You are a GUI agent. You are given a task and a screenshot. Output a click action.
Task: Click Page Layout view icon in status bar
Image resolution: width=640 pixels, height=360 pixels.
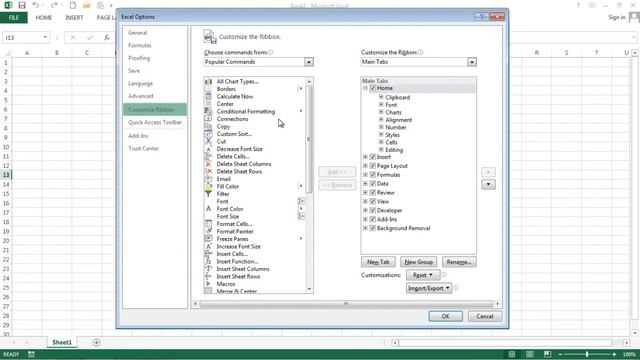pos(529,354)
